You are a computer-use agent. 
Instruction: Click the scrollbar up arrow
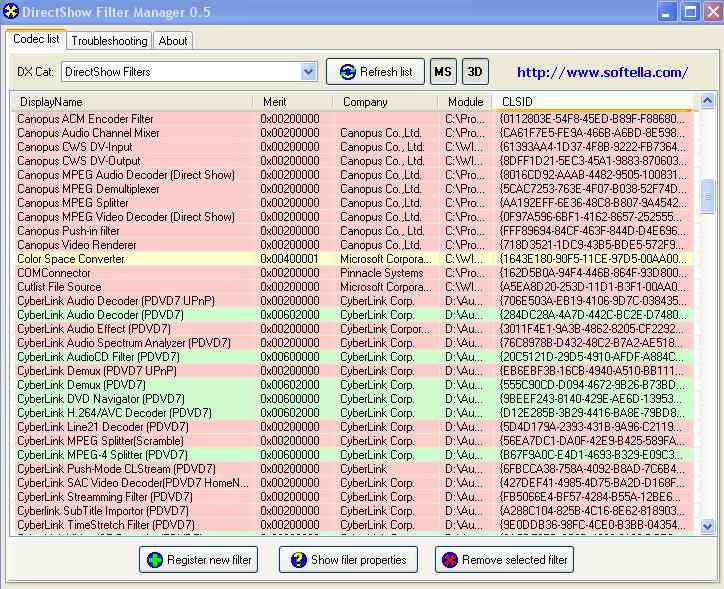[x=707, y=101]
